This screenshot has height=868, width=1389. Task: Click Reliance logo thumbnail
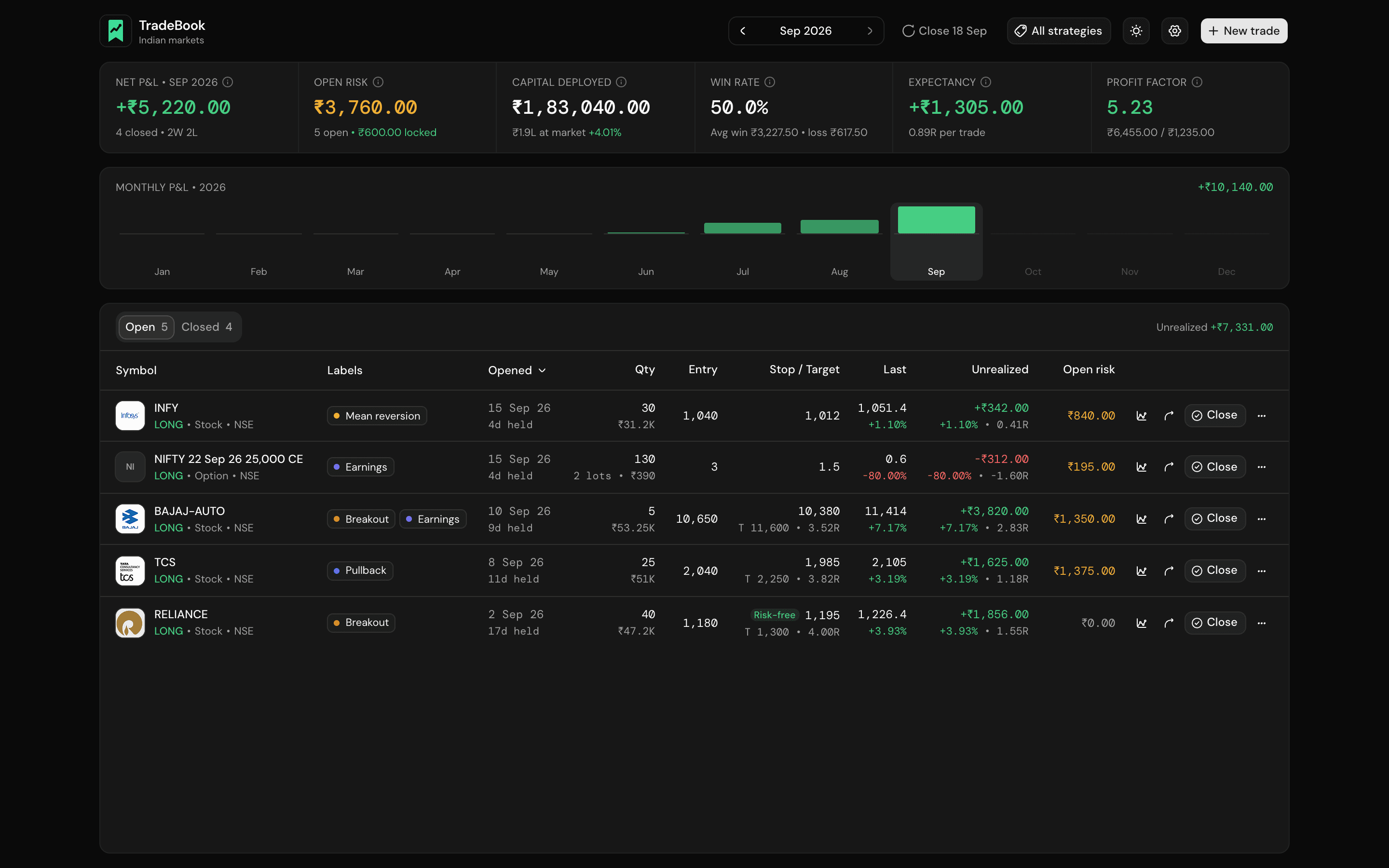pos(130,623)
